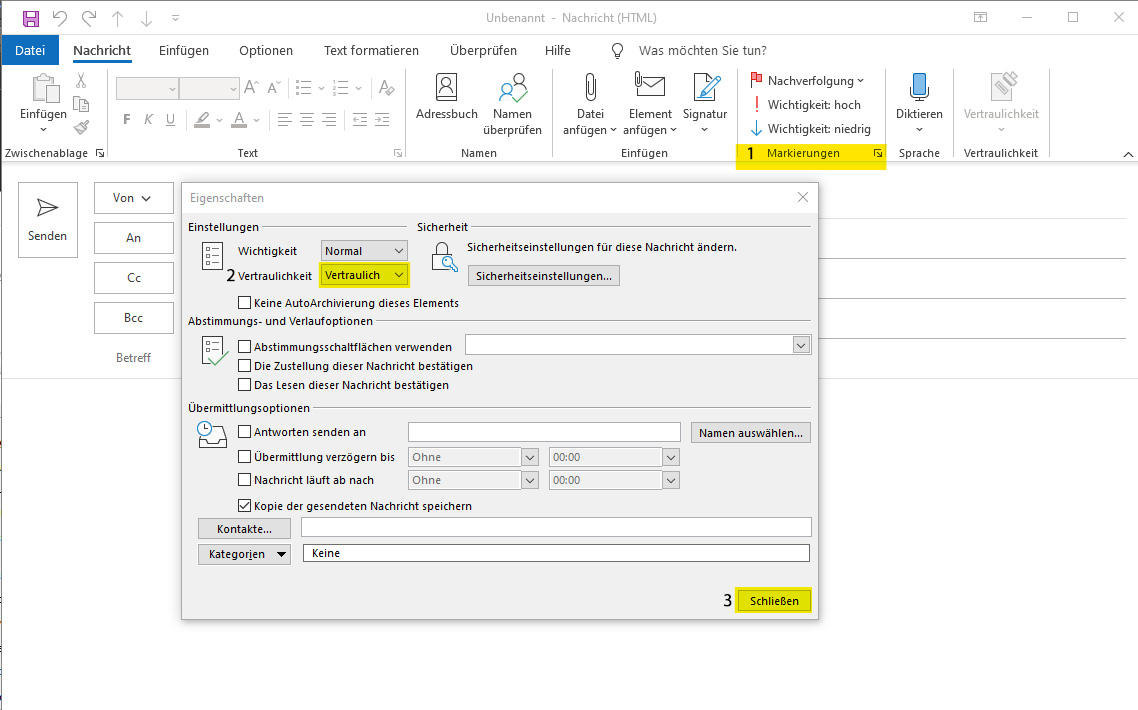Center the text alignment

(x=307, y=120)
